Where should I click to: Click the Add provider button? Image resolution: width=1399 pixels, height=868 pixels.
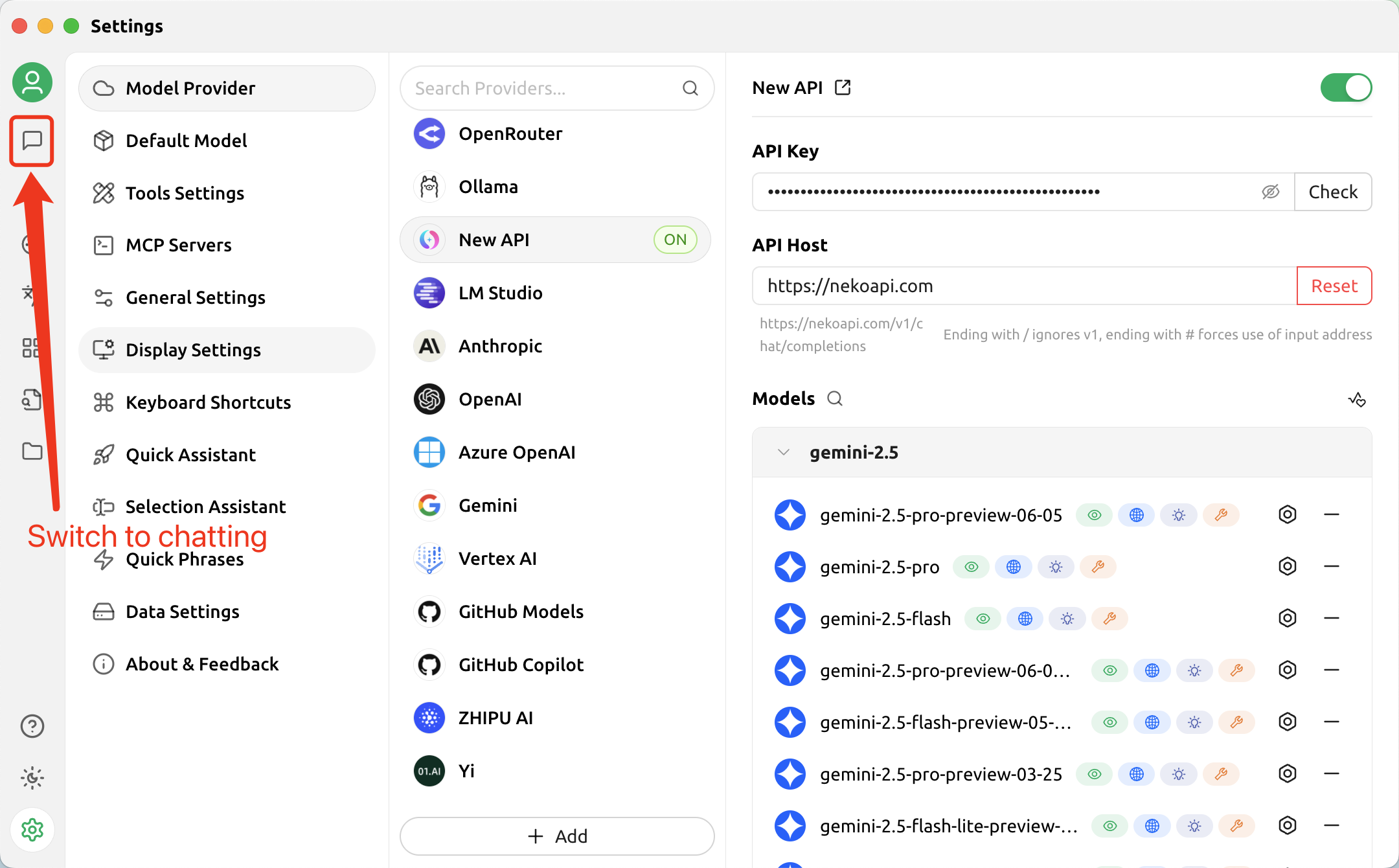pos(557,836)
